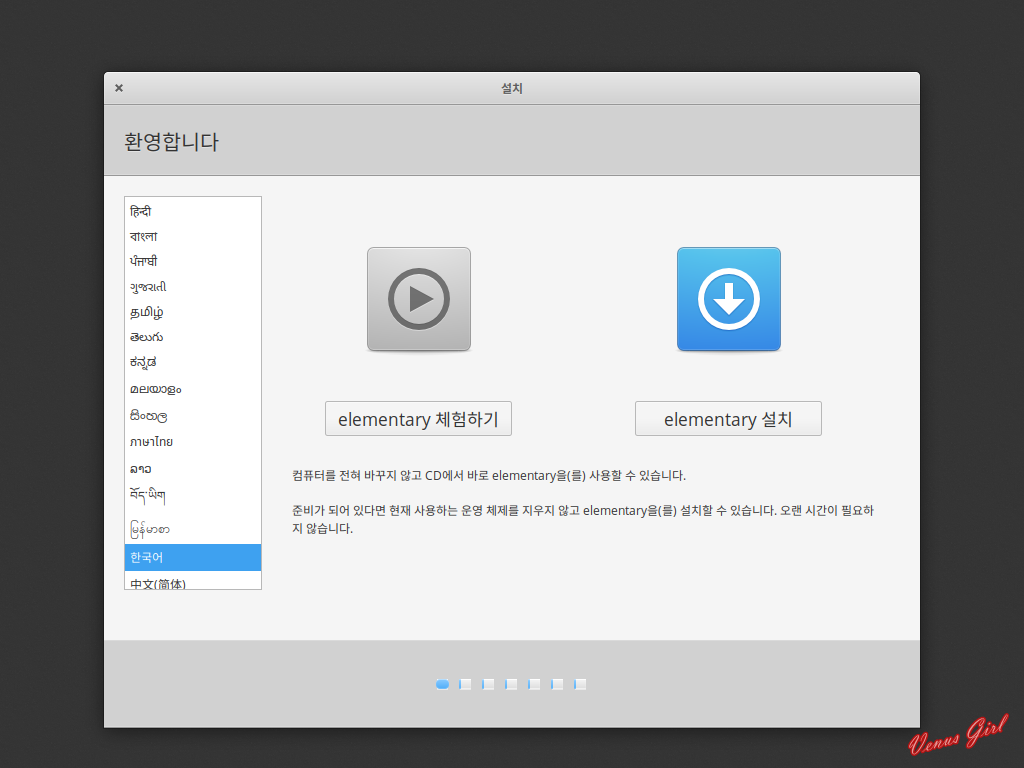This screenshot has width=1024, height=768.
Task: Select മലയാളം in the language list
Action: click(193, 389)
